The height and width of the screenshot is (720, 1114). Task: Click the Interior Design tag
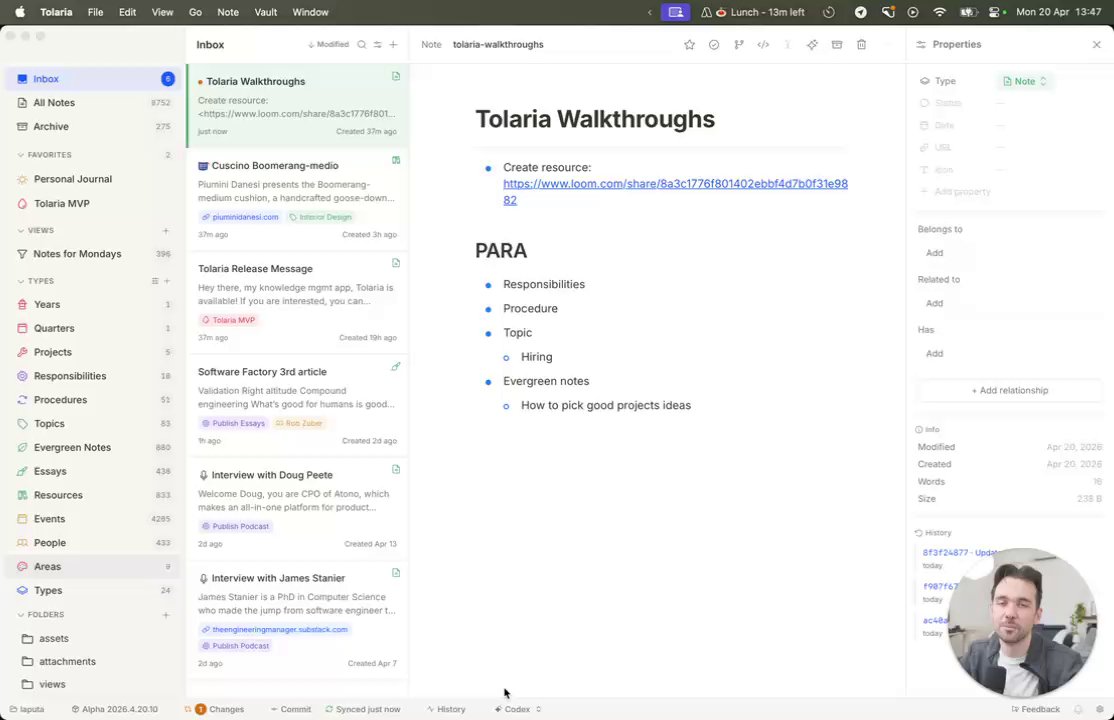[x=320, y=217]
